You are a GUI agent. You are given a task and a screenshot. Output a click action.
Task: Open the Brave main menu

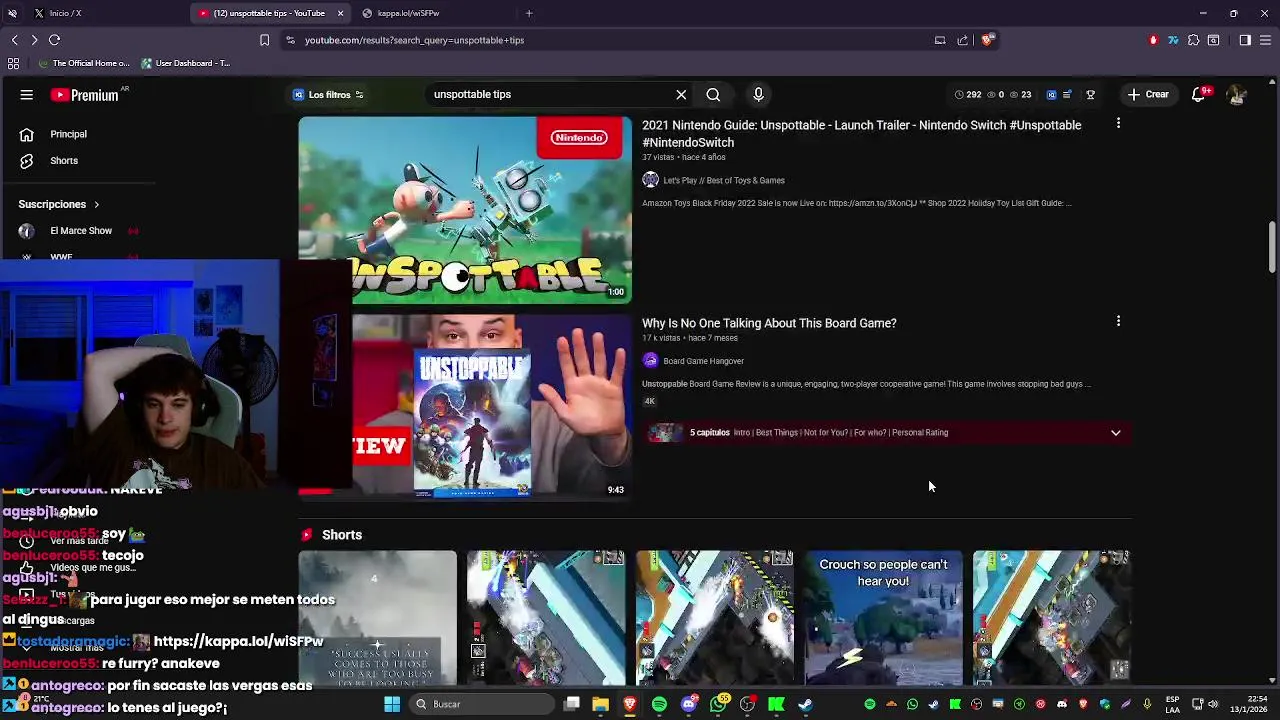(1266, 40)
